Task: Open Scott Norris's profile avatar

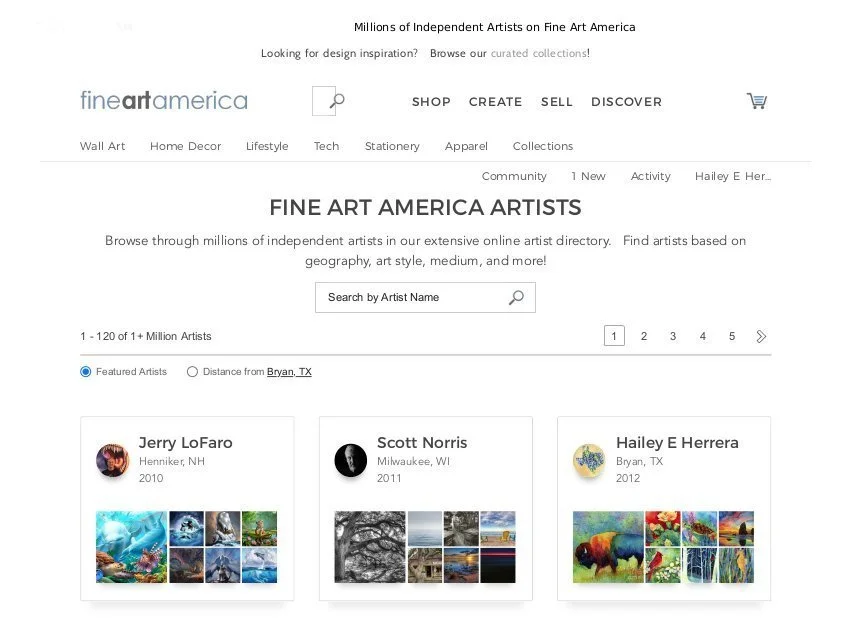Action: (351, 460)
